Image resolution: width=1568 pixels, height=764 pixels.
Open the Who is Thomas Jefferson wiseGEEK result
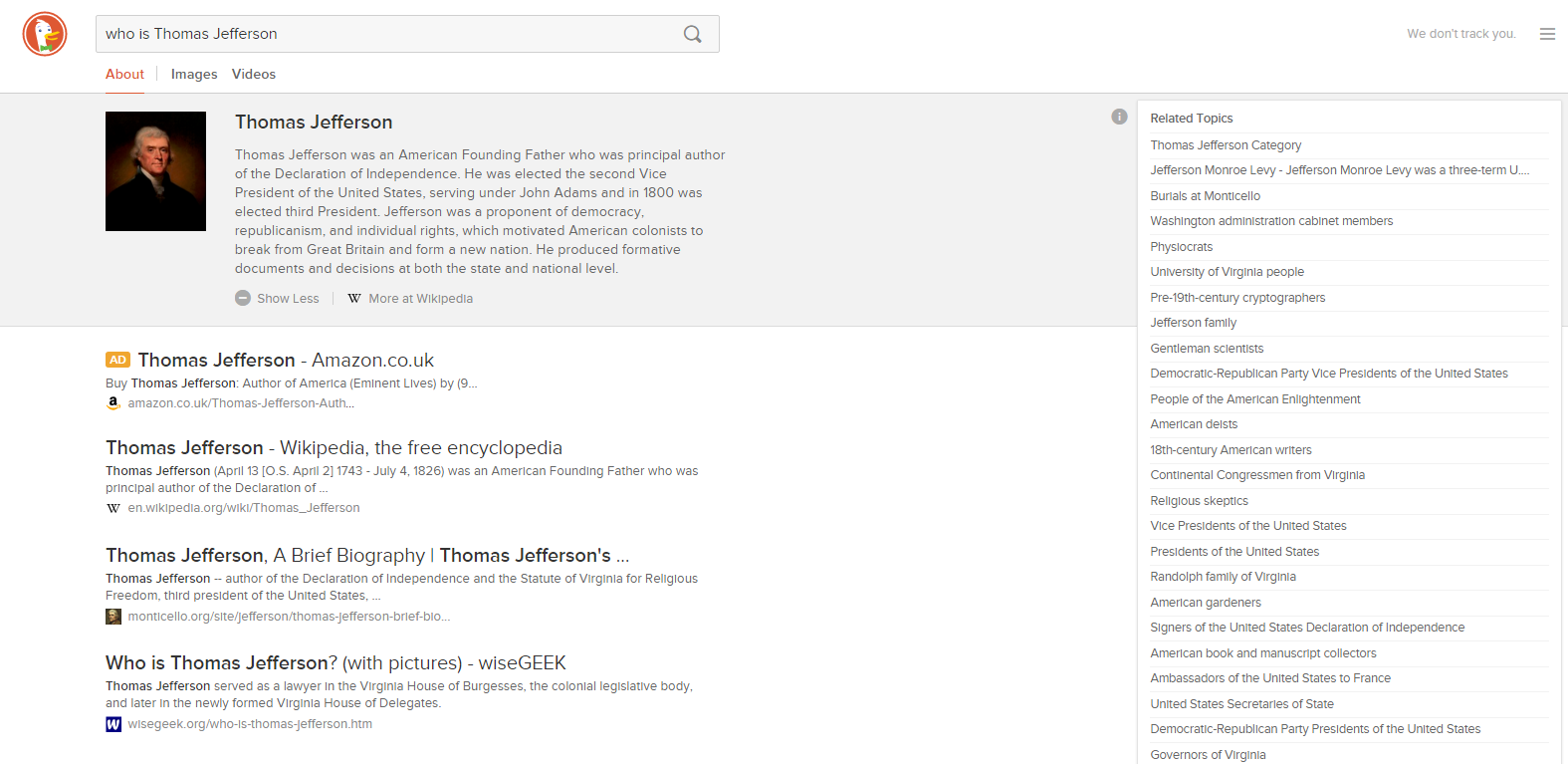click(x=336, y=663)
